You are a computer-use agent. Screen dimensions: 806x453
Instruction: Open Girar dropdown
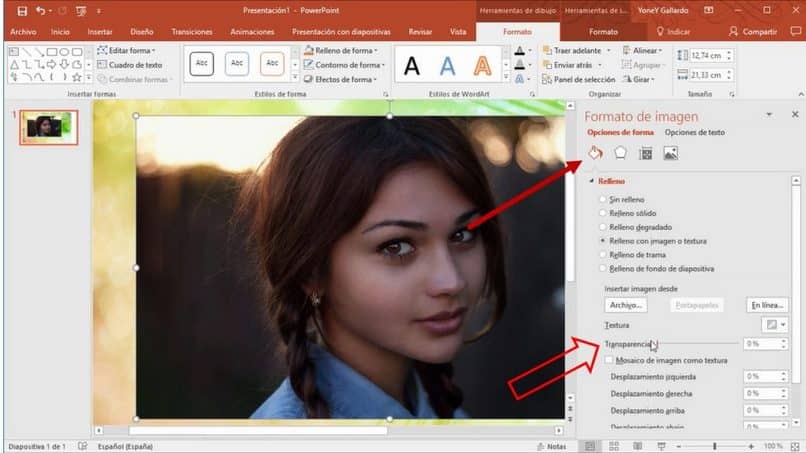click(x=639, y=79)
